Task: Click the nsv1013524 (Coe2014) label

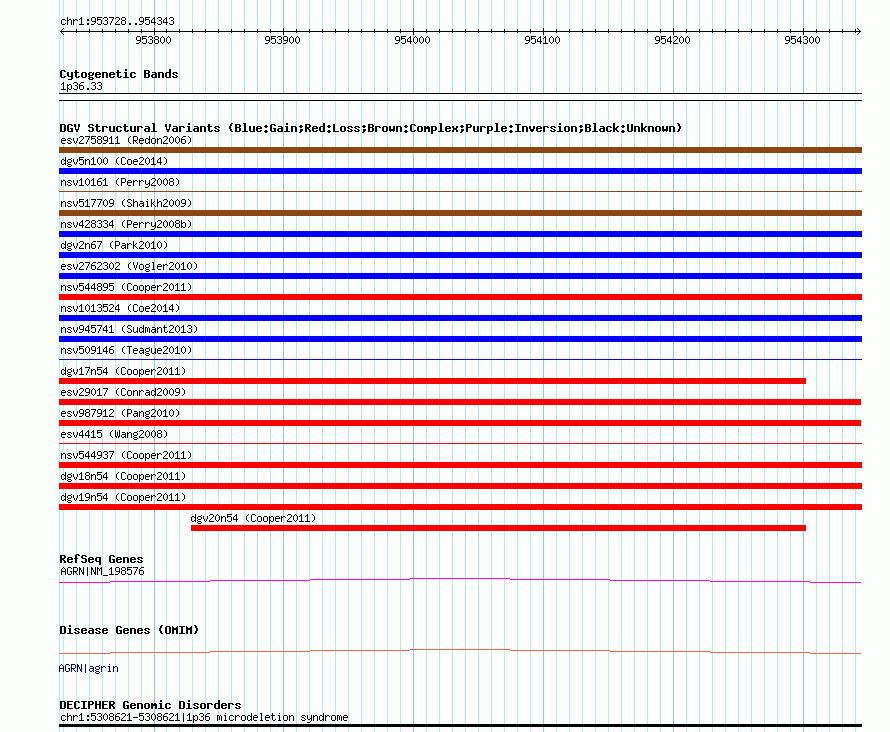Action: point(120,308)
